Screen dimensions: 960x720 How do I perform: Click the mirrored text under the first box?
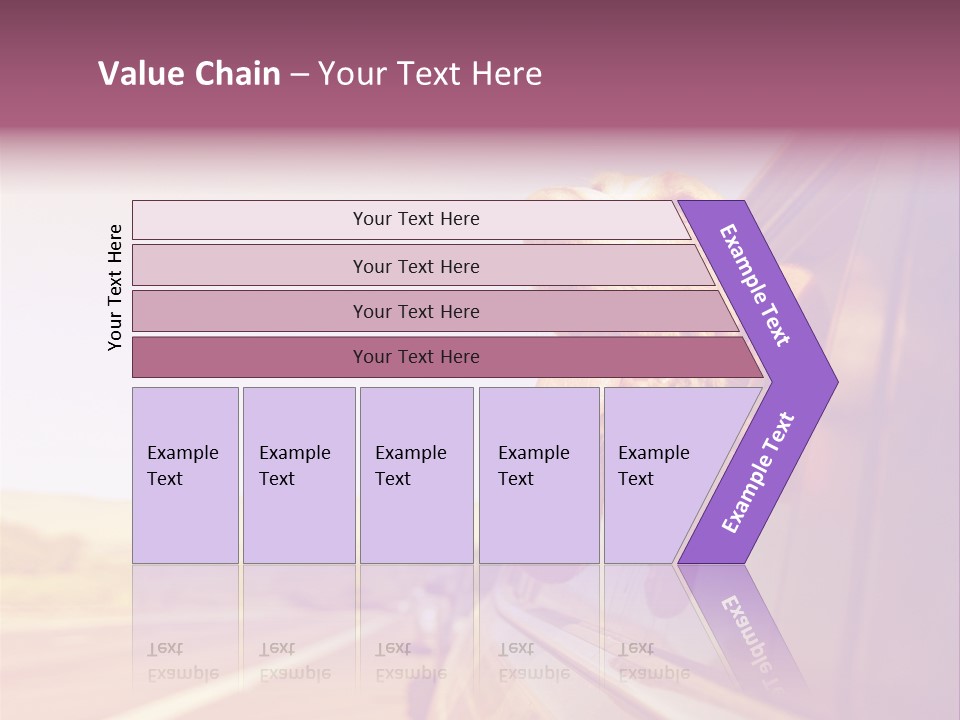[183, 661]
